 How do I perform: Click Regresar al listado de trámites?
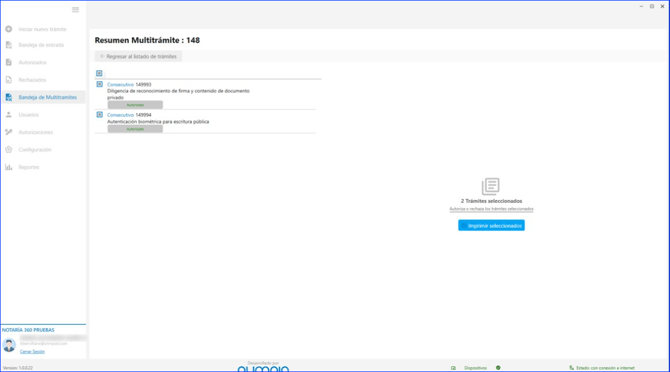coord(138,56)
